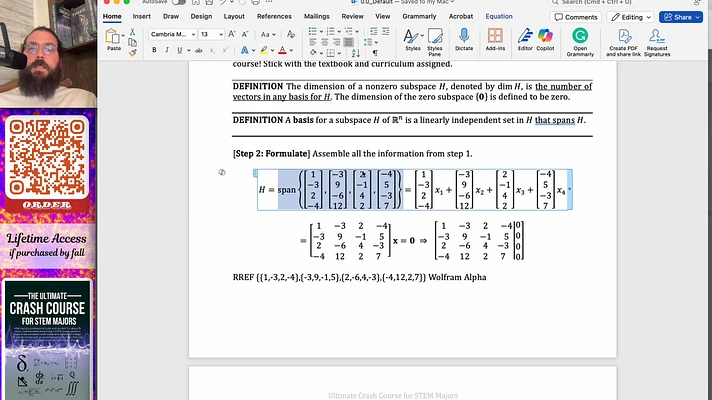Image resolution: width=712 pixels, height=400 pixels.
Task: Apply shading with the paint bucket
Action: click(313, 53)
